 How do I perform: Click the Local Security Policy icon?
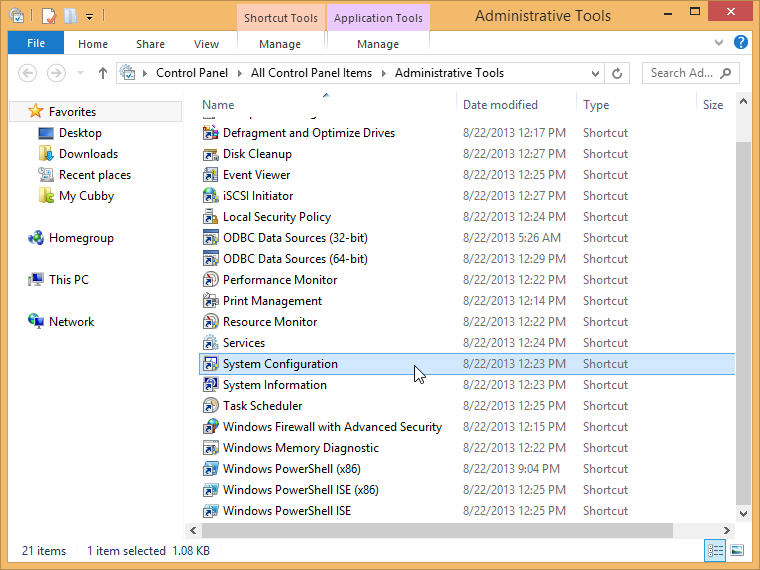pos(210,217)
